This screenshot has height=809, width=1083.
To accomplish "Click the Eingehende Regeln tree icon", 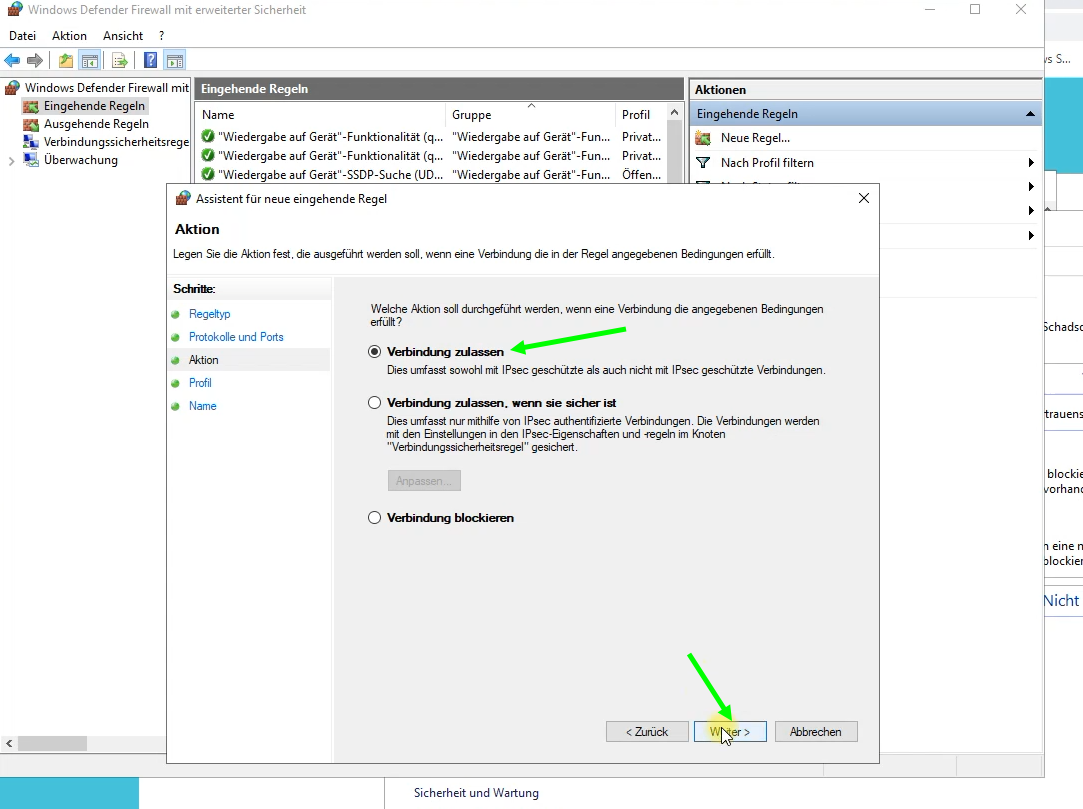I will click(30, 106).
